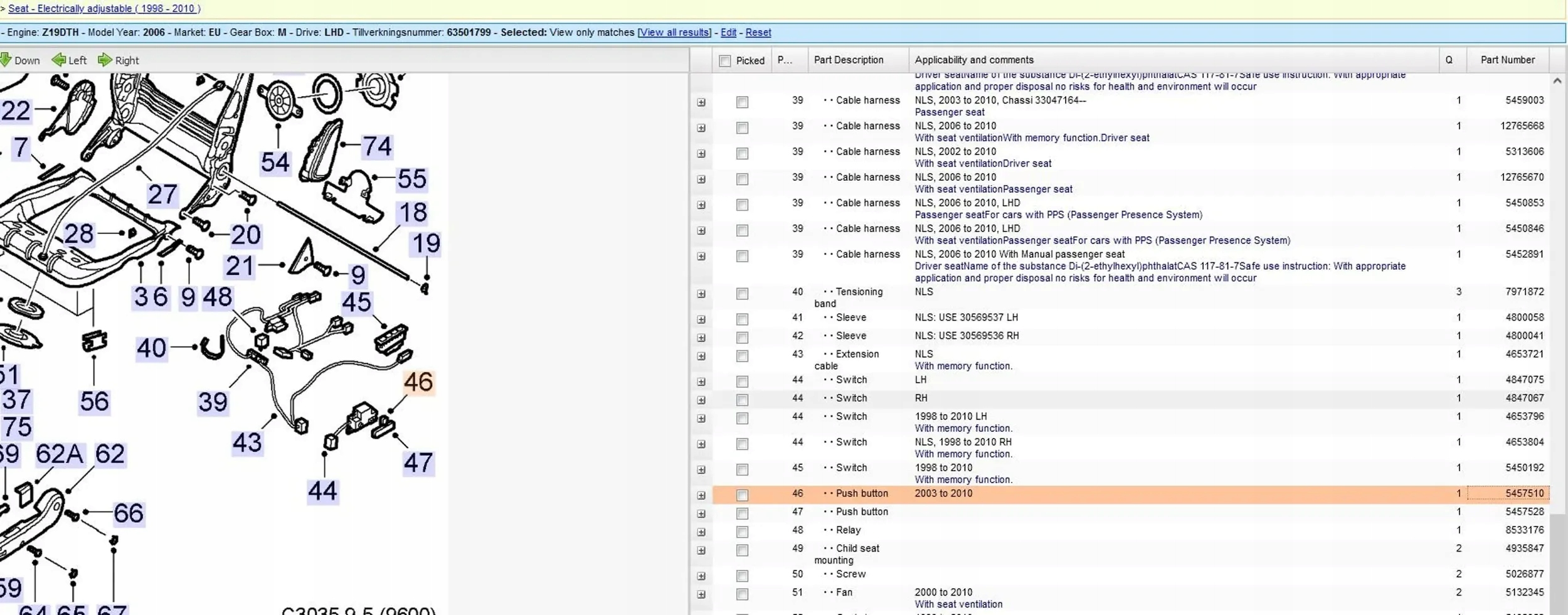Check the Switch 5450192 row
Image resolution: width=1568 pixels, height=615 pixels.
pyautogui.click(x=742, y=469)
